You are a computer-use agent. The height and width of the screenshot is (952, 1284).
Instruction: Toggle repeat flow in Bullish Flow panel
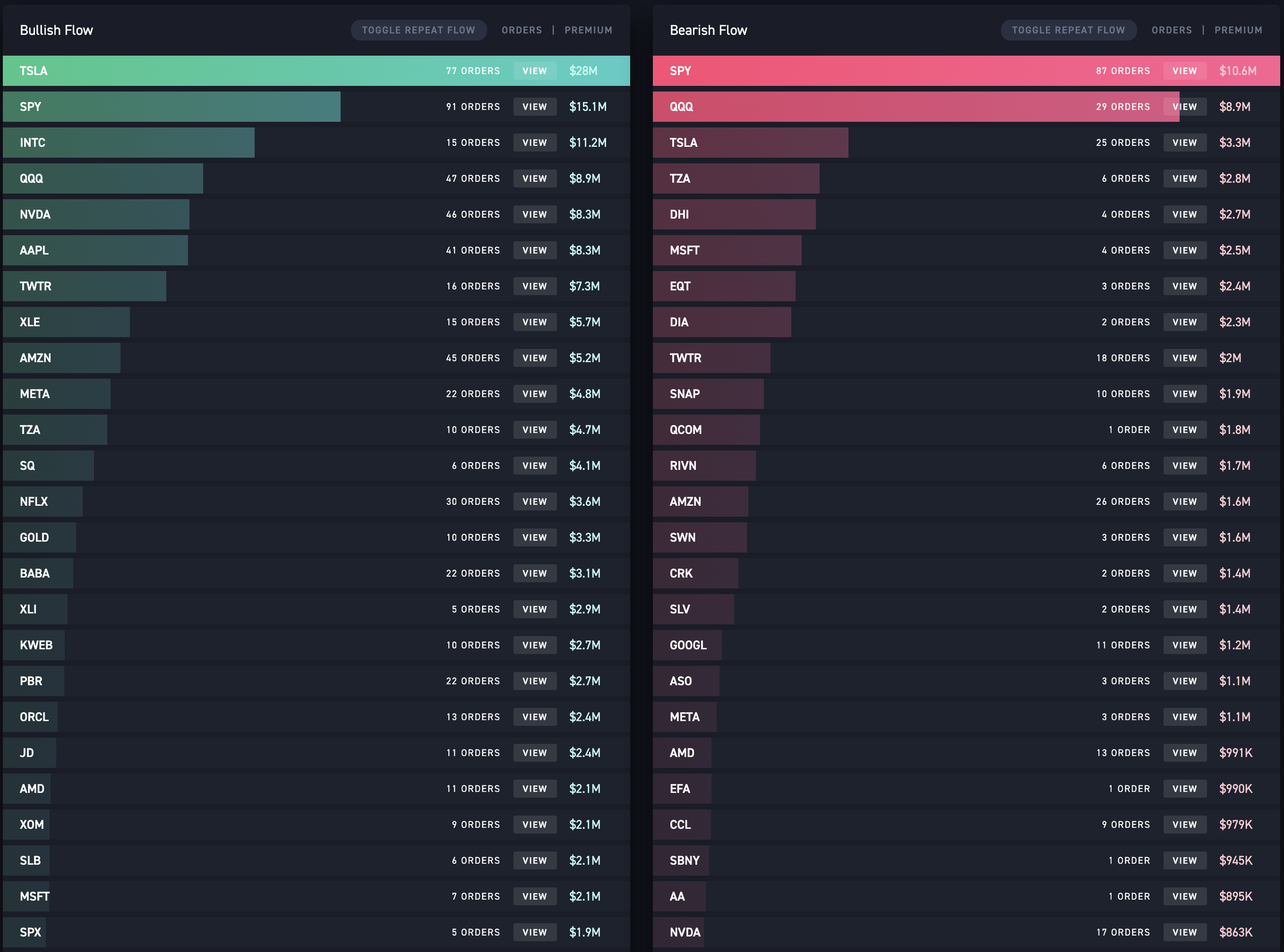point(419,30)
